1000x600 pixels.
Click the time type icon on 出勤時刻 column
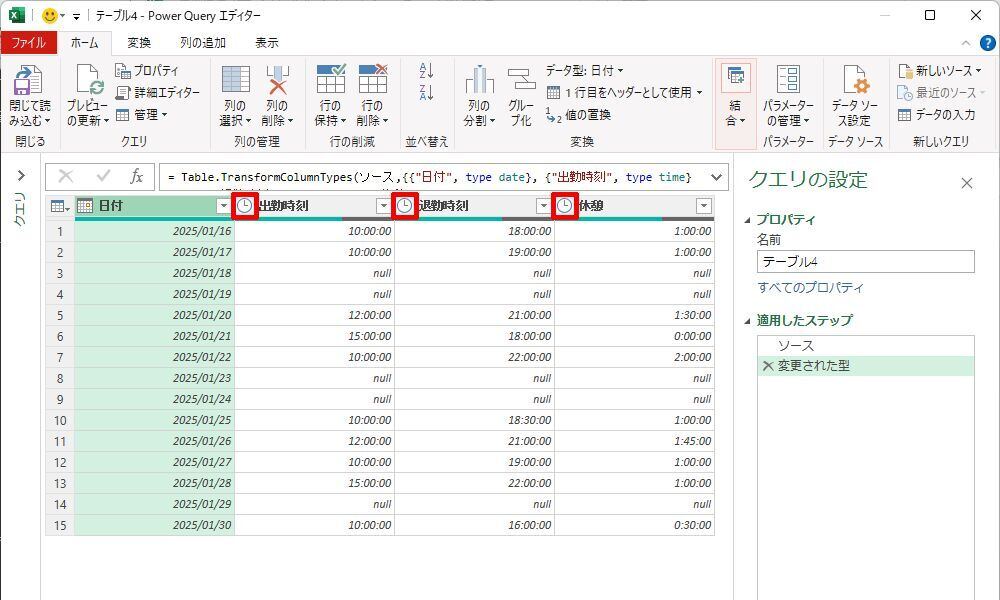click(244, 206)
